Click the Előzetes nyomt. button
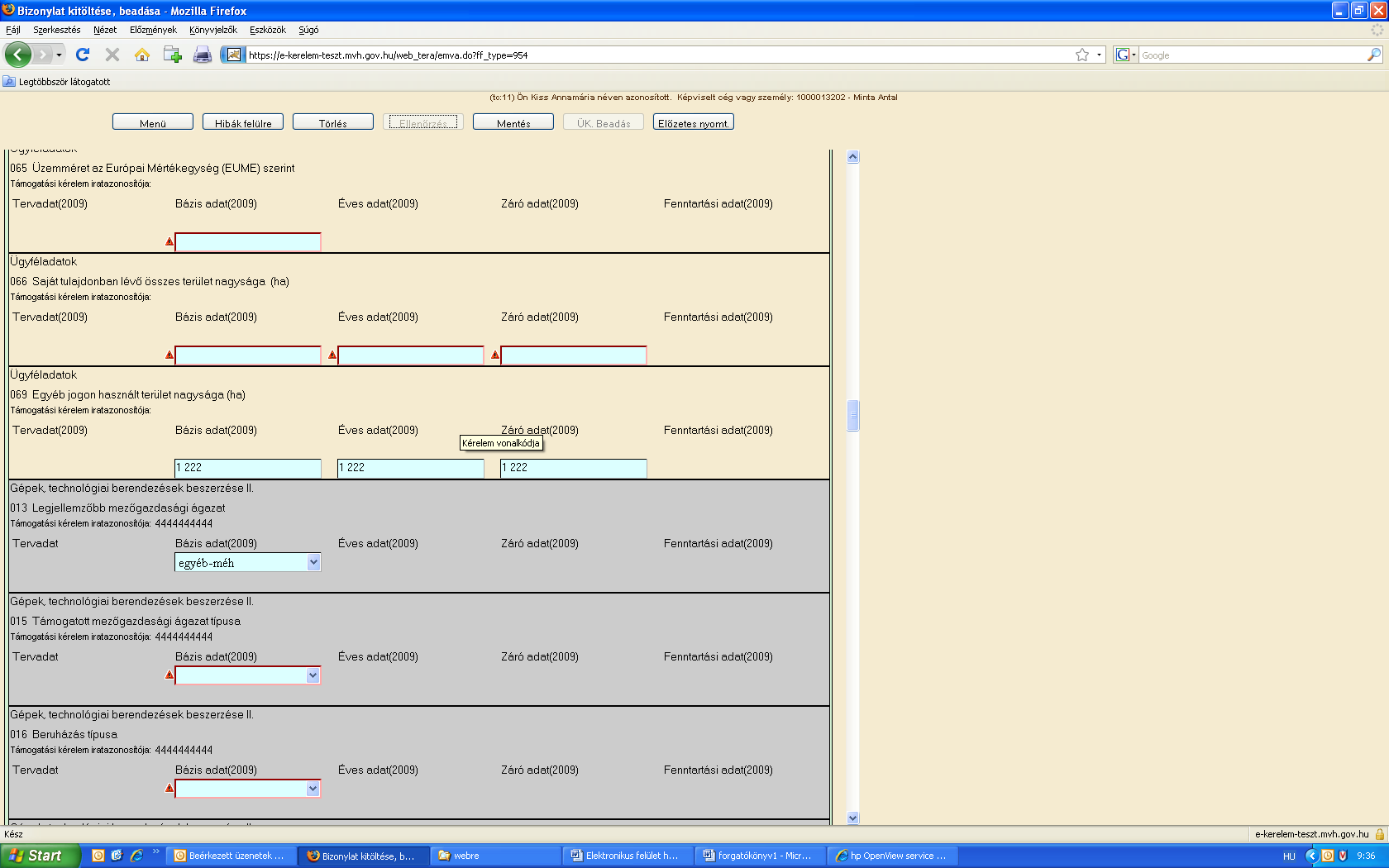1389x868 pixels. pos(694,122)
